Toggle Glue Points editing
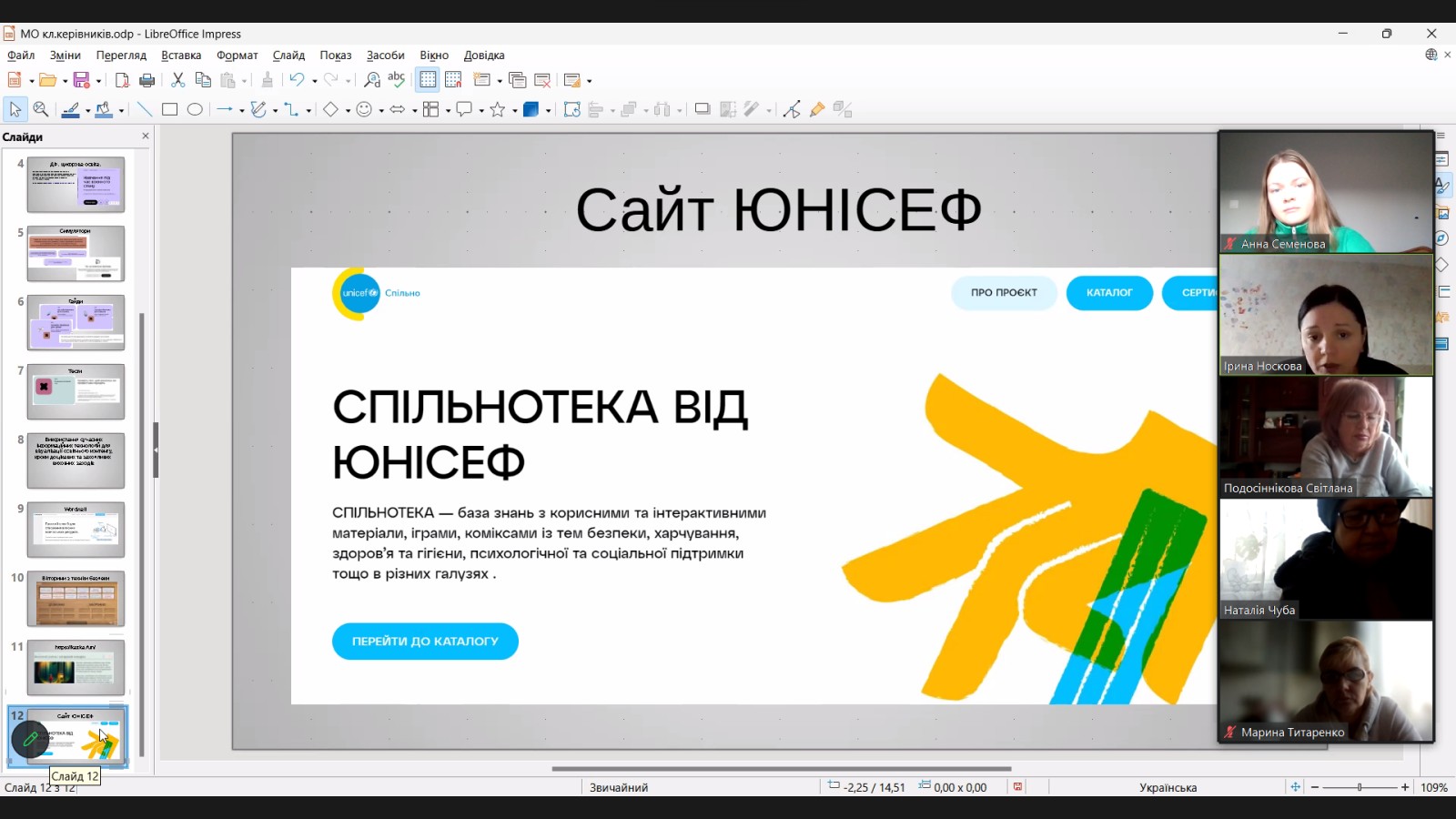The width and height of the screenshot is (1456, 819). [x=817, y=109]
